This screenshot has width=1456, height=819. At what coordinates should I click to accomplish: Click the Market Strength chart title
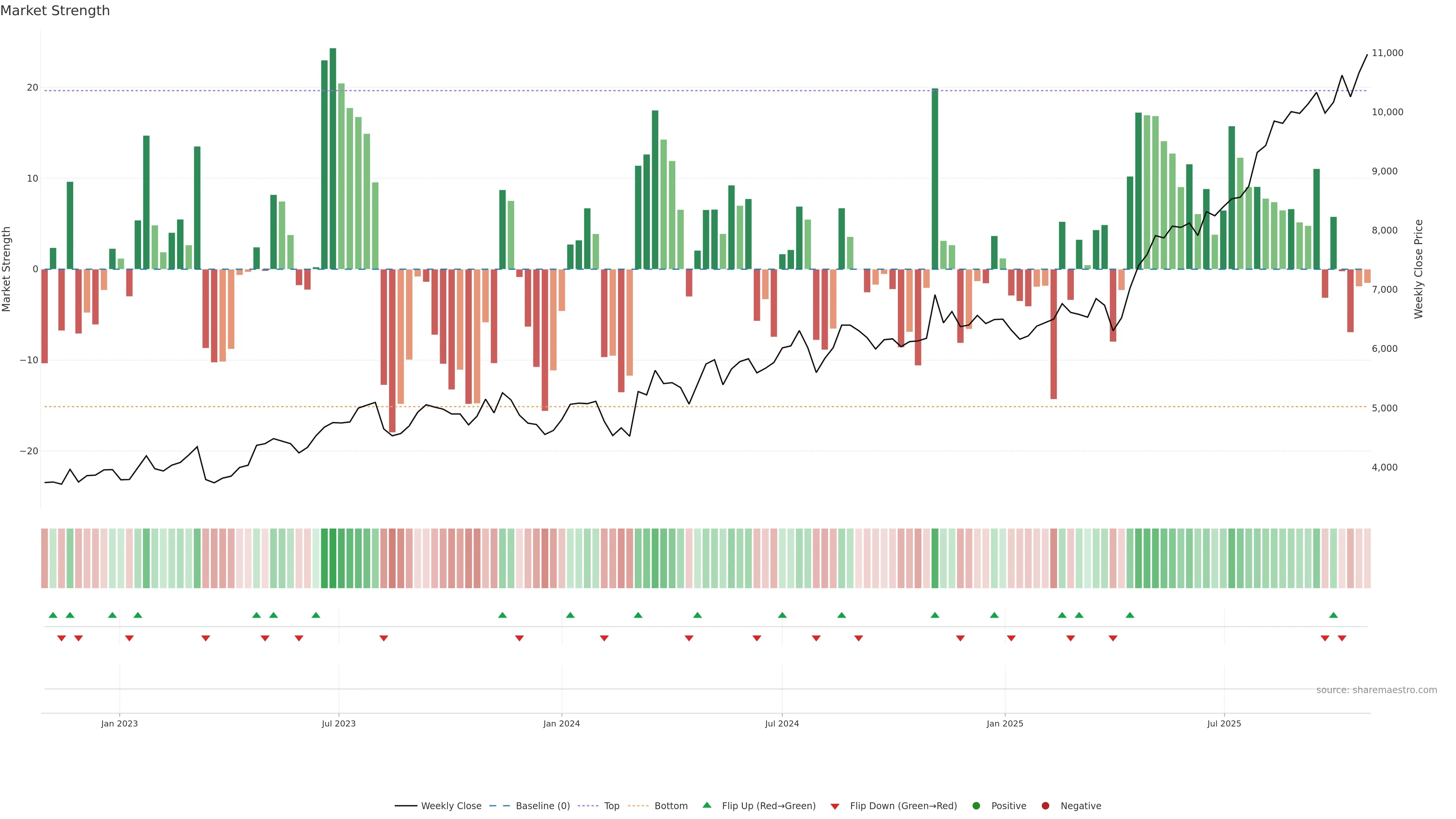tap(55, 11)
